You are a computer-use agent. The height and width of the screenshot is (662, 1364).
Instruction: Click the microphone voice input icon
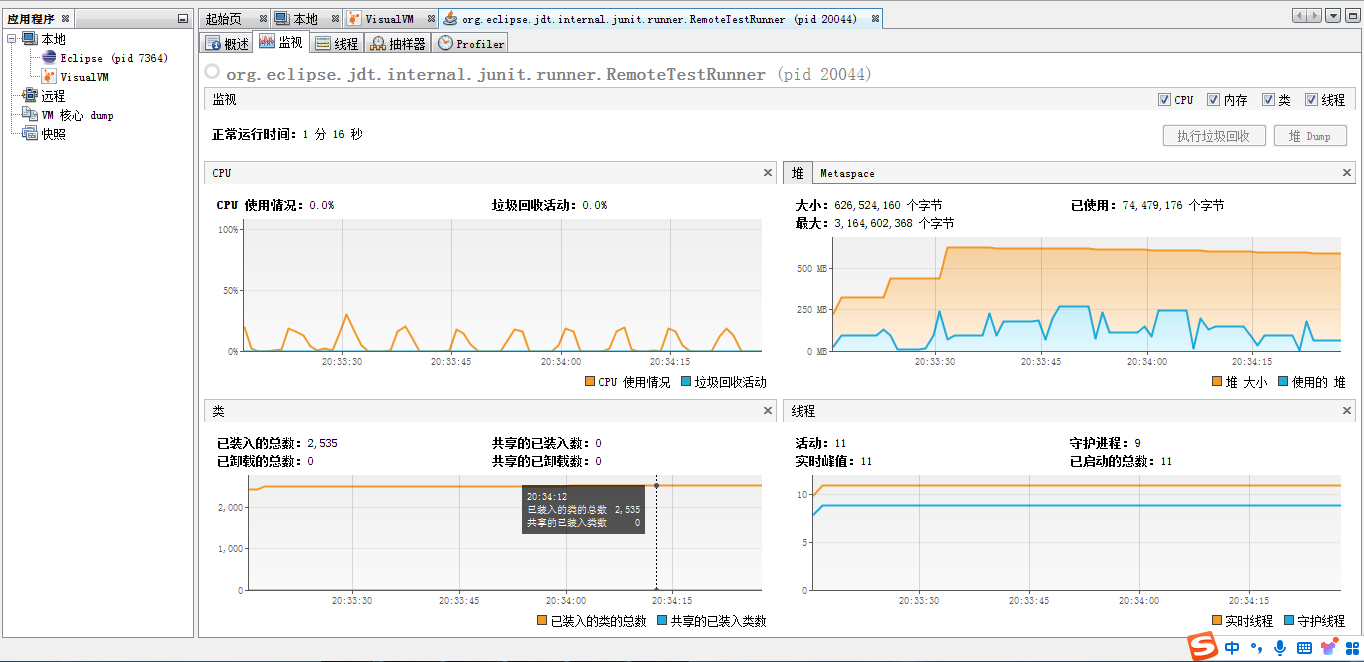[x=1280, y=648]
